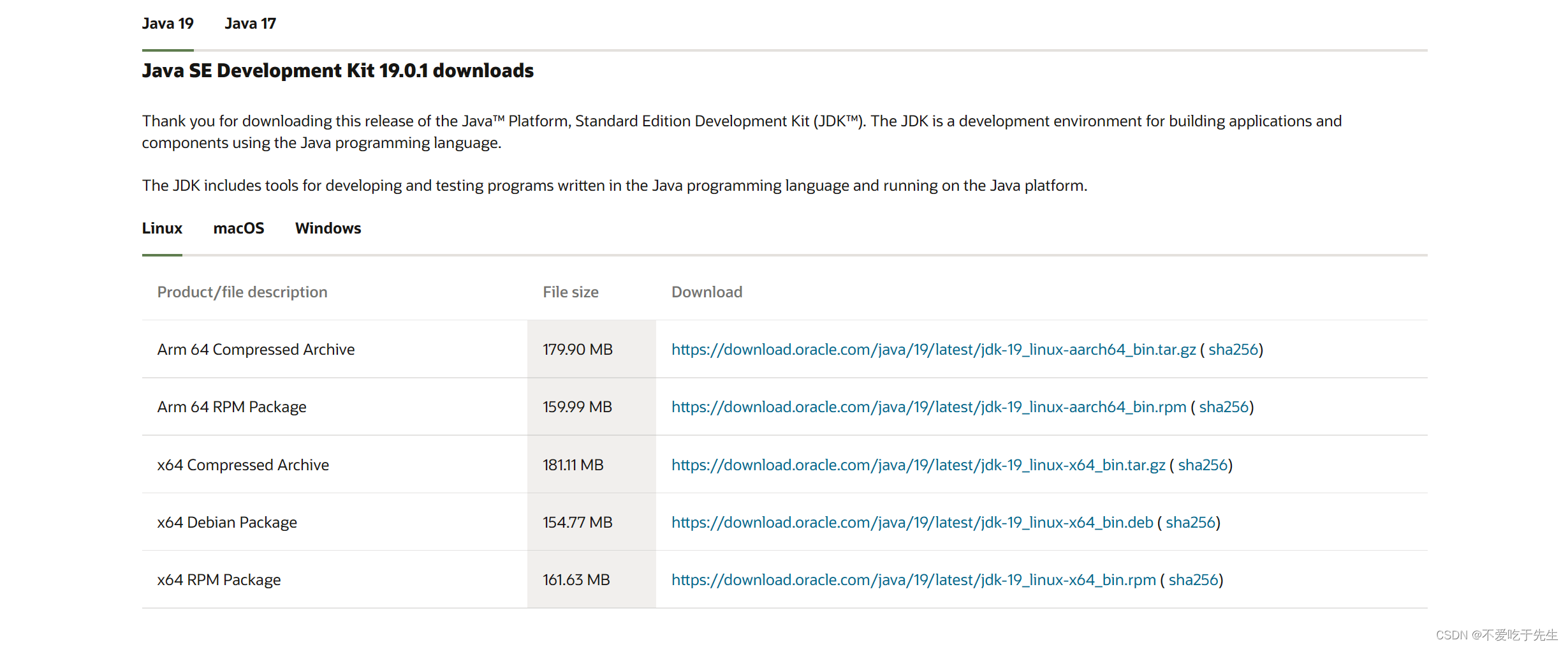Screen dimensions: 1568x647
Task: Download the linux-aarch64 tar.gz archive link
Action: point(934,350)
